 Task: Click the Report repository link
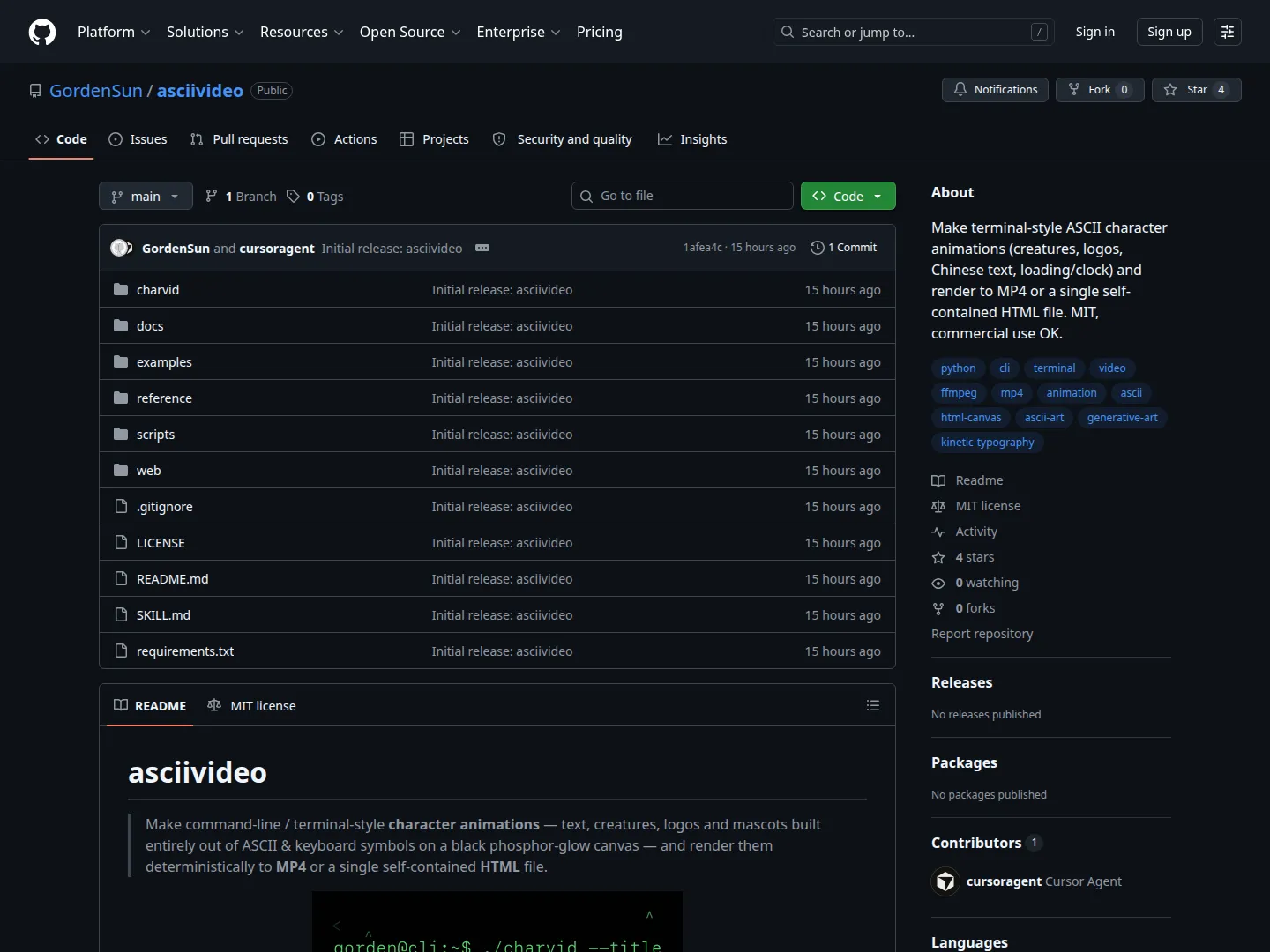click(x=982, y=634)
